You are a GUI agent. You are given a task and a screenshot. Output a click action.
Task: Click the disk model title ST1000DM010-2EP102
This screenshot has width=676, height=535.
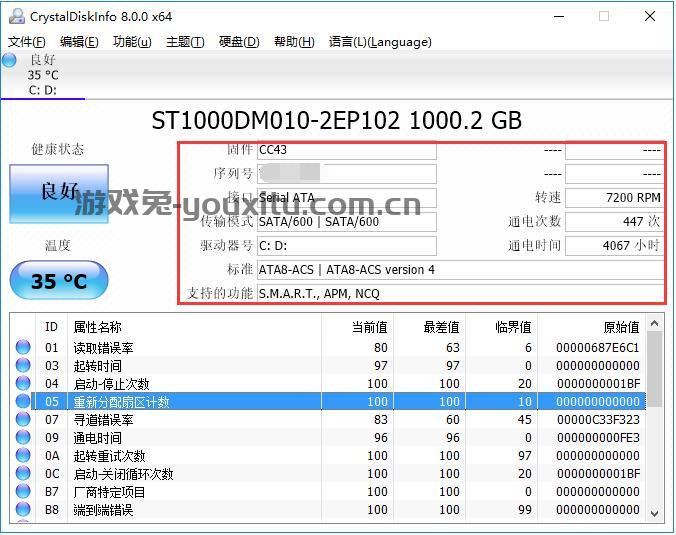click(275, 121)
